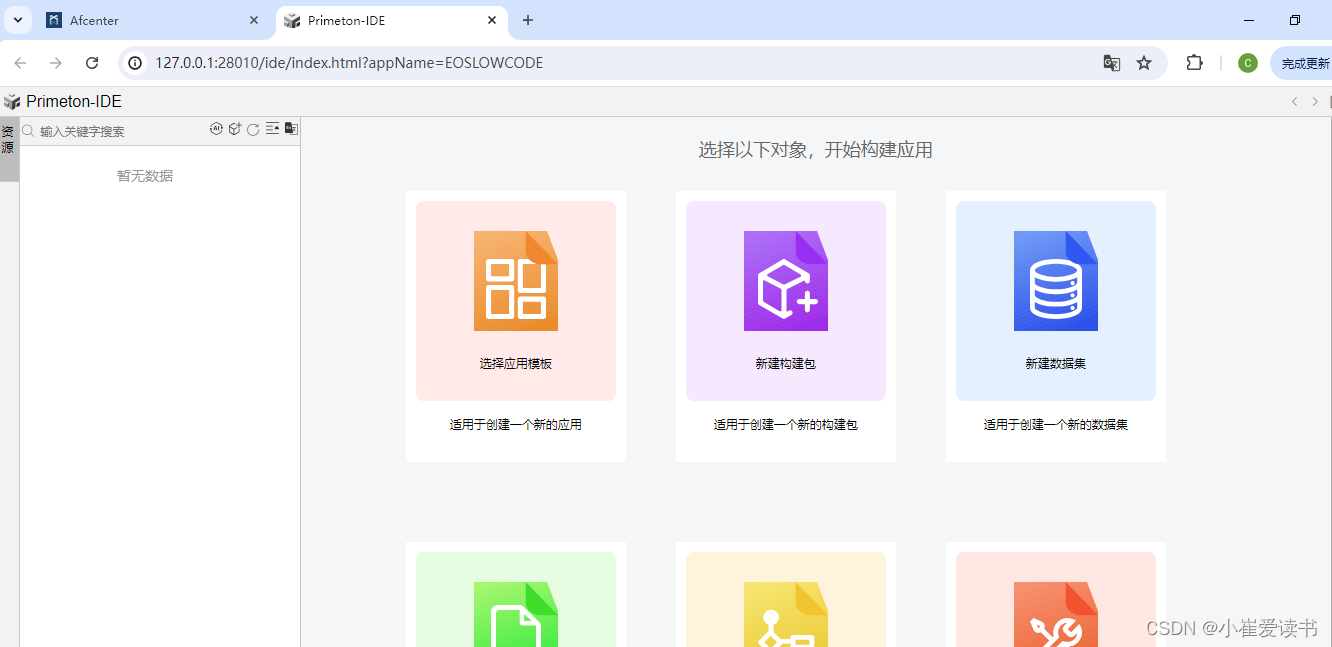The width and height of the screenshot is (1332, 647).
Task: Click the 完成更新 button
Action: coord(1302,63)
